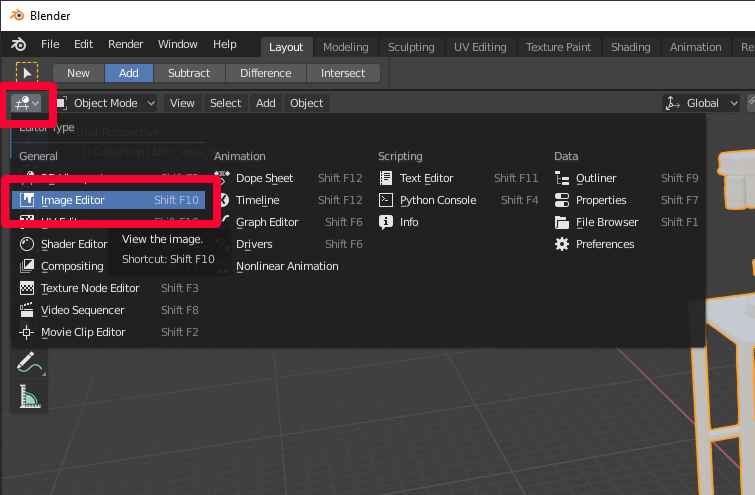Switch to Movie Clip Editor
Image resolution: width=755 pixels, height=495 pixels.
(x=109, y=332)
